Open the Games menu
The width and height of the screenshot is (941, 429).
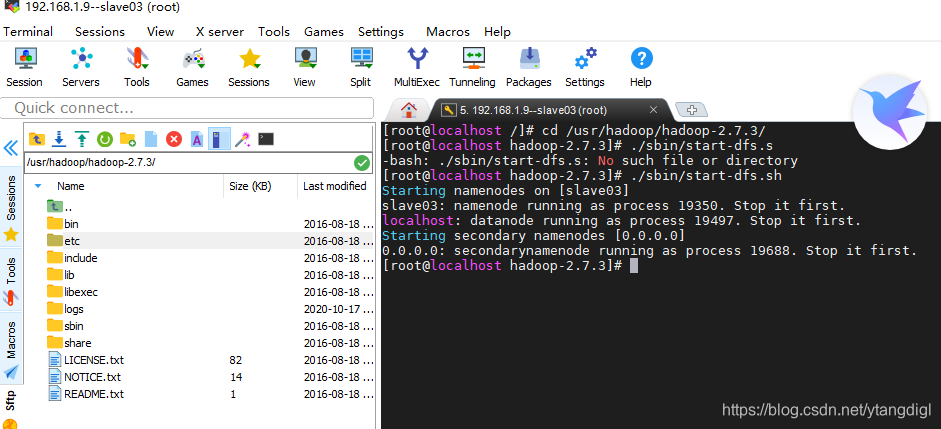point(323,32)
